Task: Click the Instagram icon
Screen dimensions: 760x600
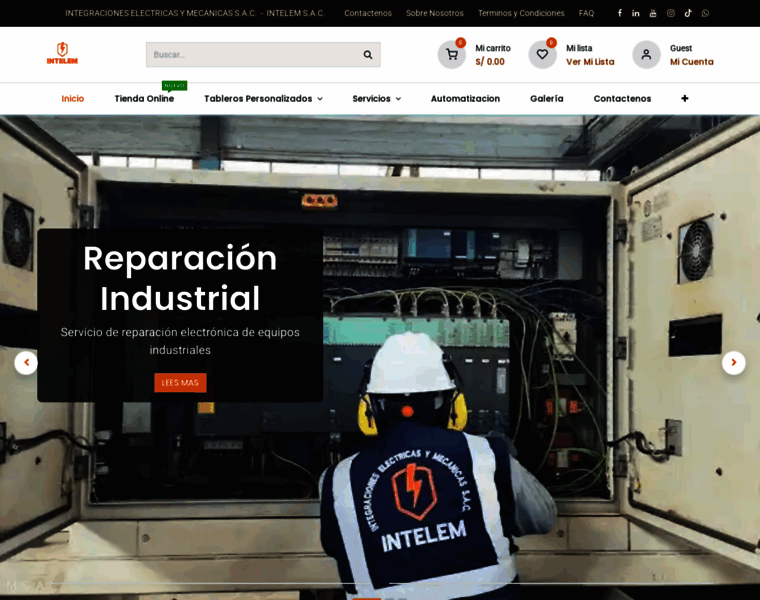Action: pos(671,13)
